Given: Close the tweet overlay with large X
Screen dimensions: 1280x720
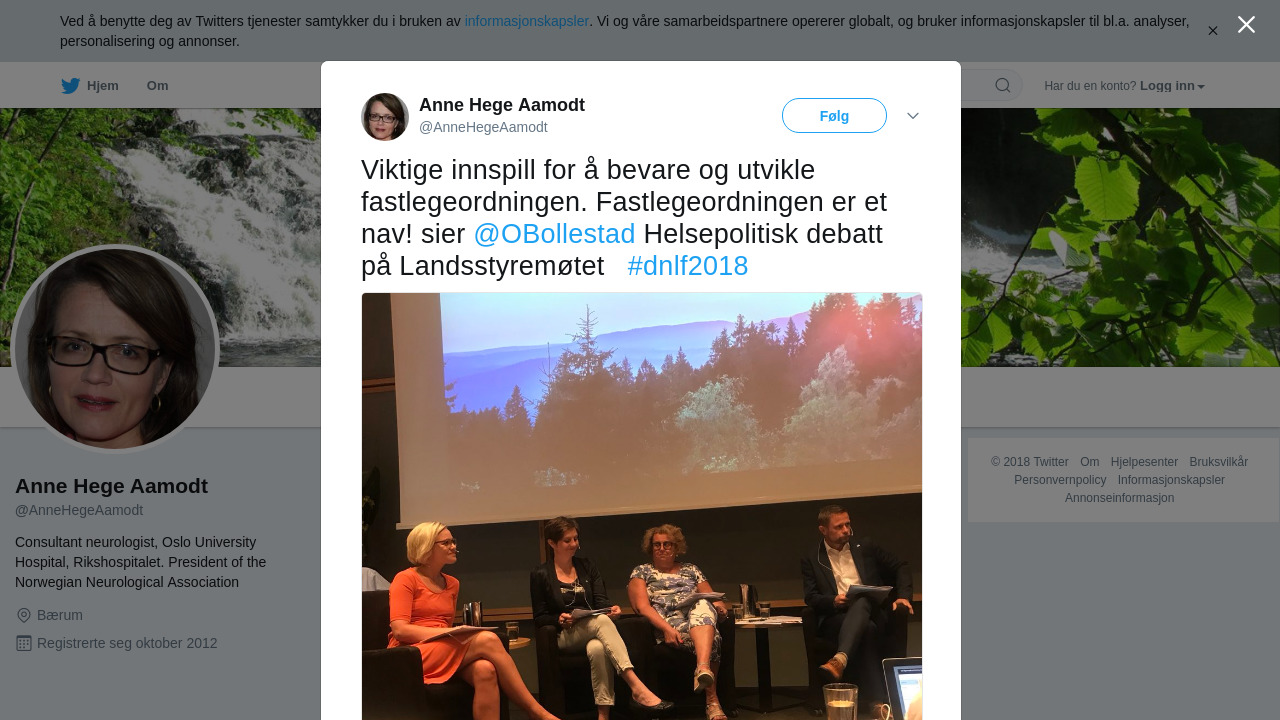Looking at the screenshot, I should tap(1246, 24).
